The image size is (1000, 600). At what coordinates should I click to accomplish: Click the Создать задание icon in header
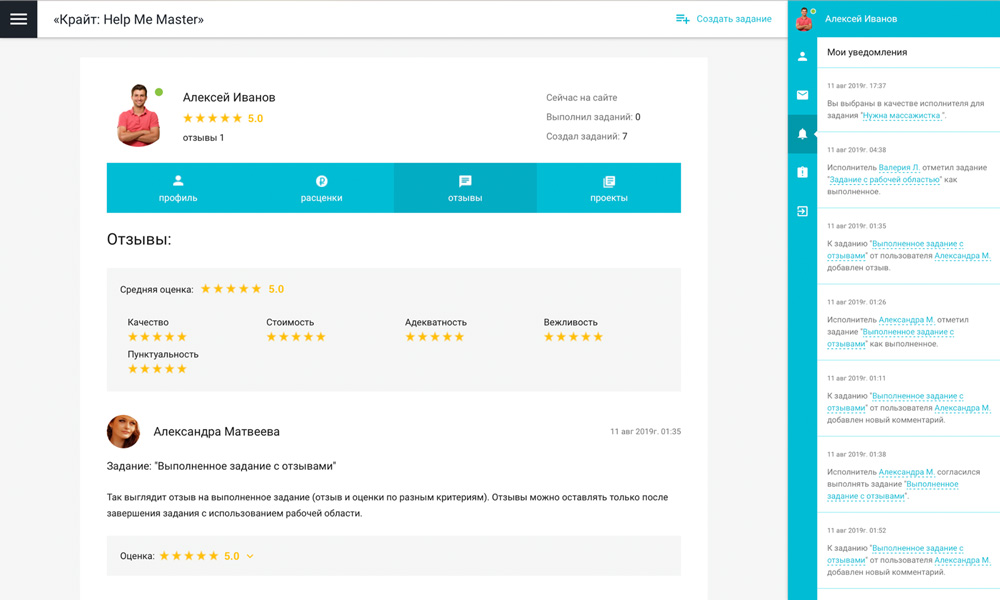[683, 19]
